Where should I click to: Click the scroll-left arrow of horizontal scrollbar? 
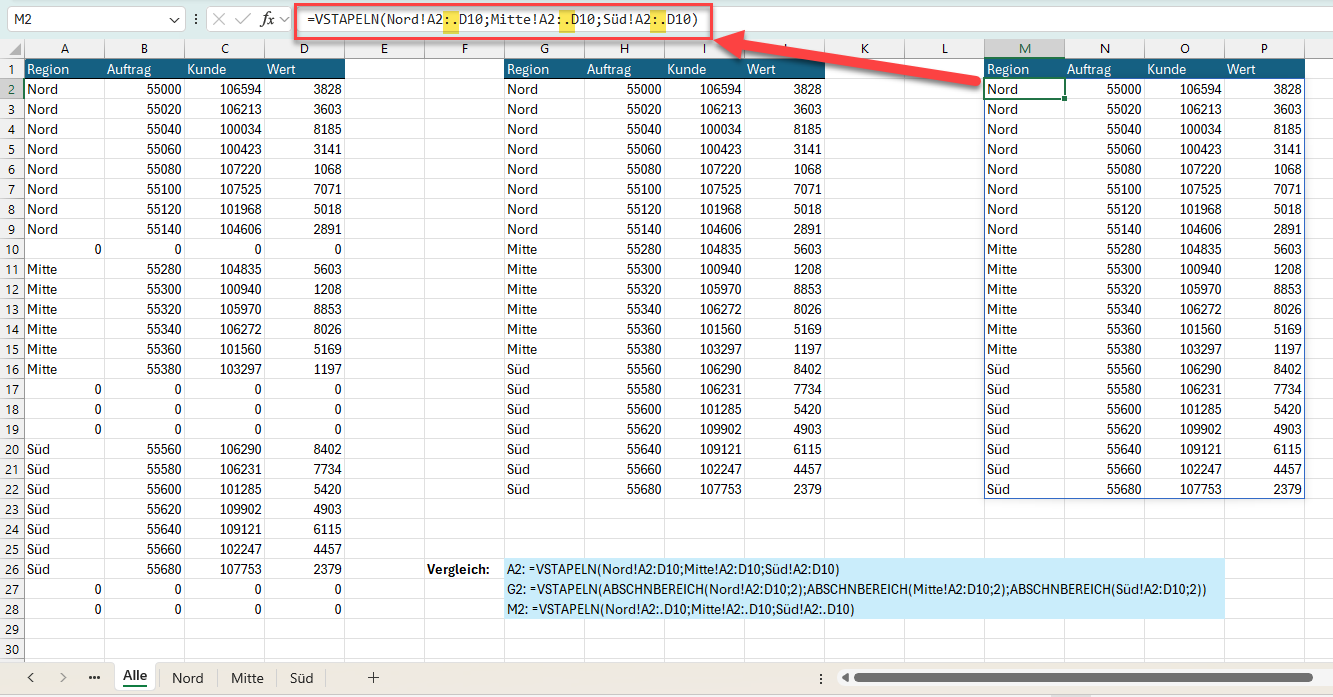pyautogui.click(x=844, y=678)
